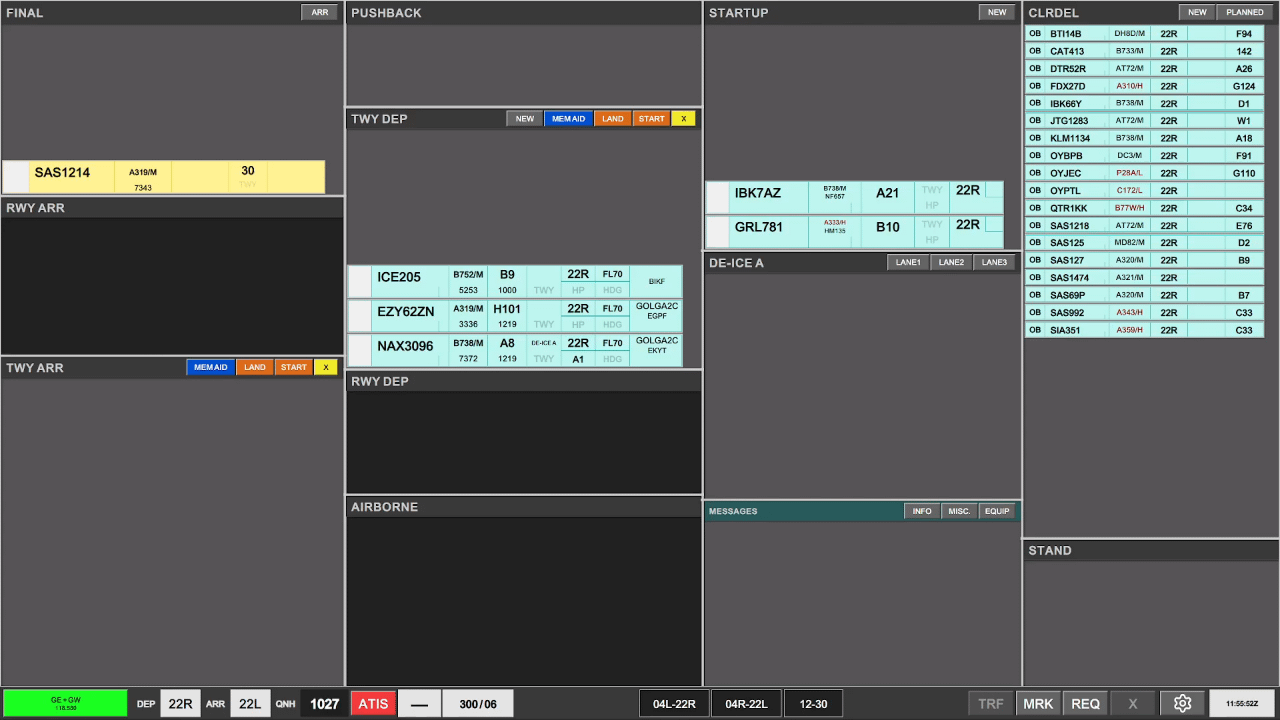This screenshot has width=1280, height=720.
Task: Open PLANNED list in CLRDEL panel
Action: point(1245,13)
